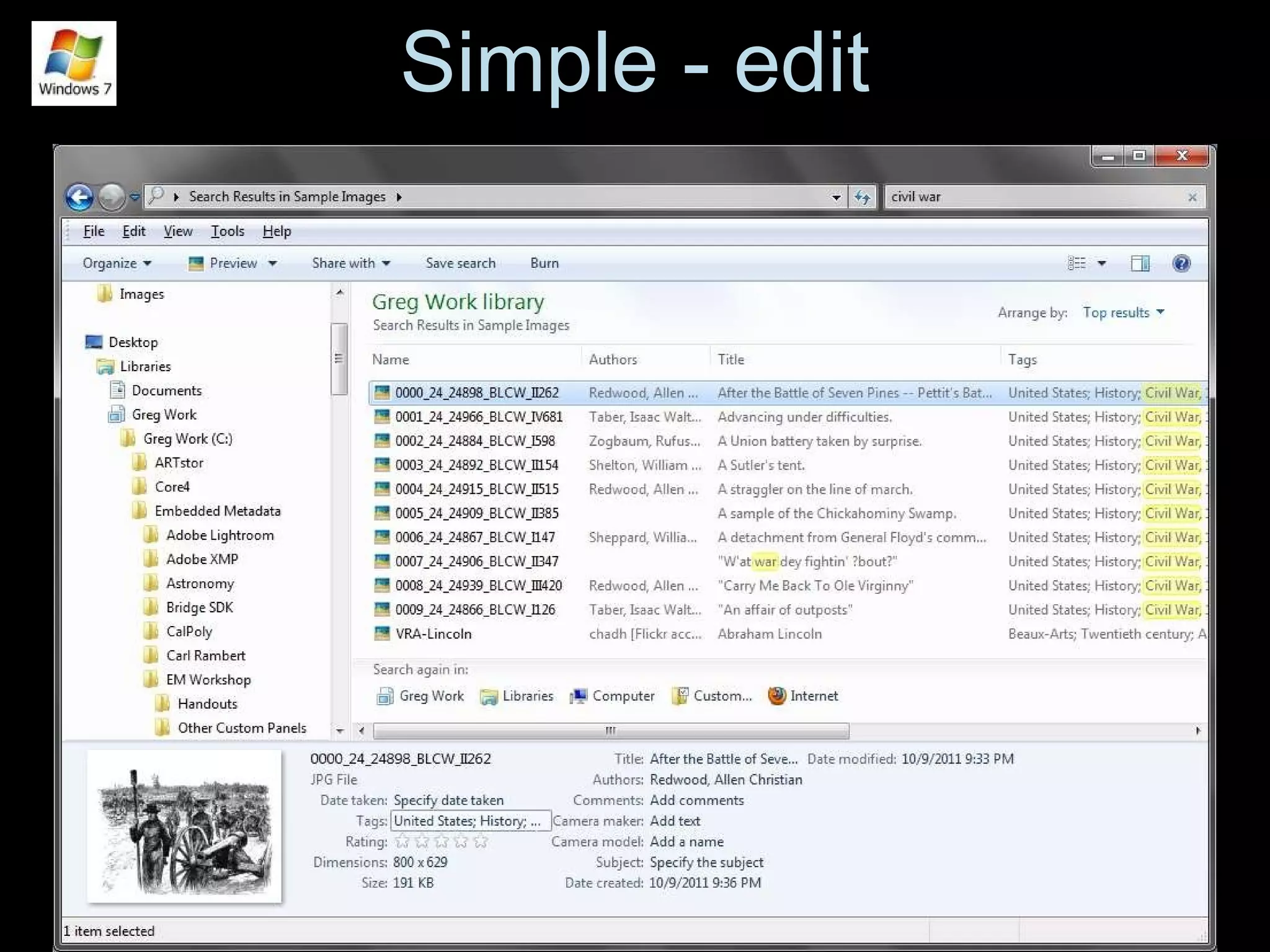Viewport: 1270px width, 952px height.
Task: Open the Help question mark icon
Action: tap(1181, 263)
